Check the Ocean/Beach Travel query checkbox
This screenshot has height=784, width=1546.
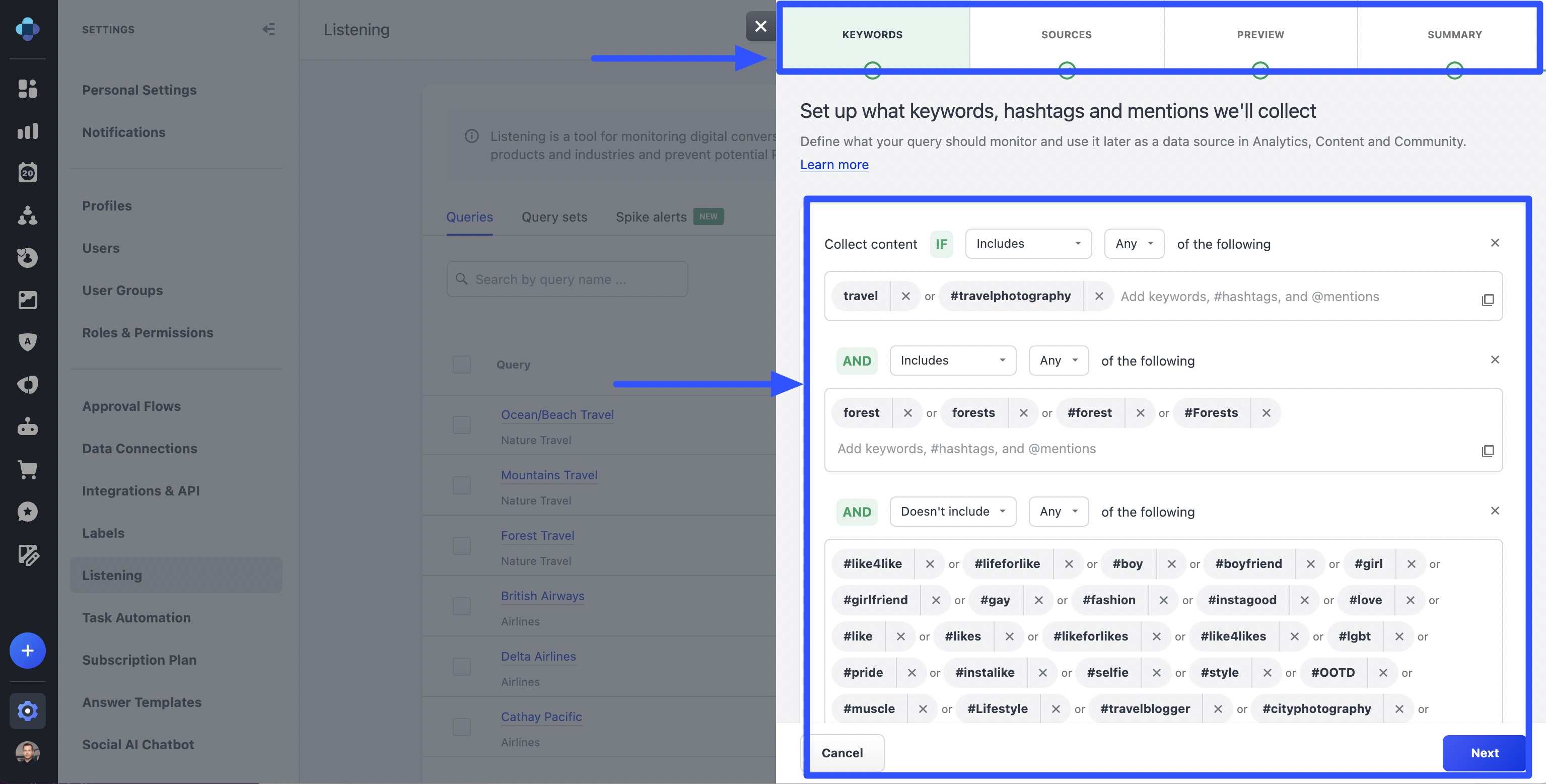(461, 424)
